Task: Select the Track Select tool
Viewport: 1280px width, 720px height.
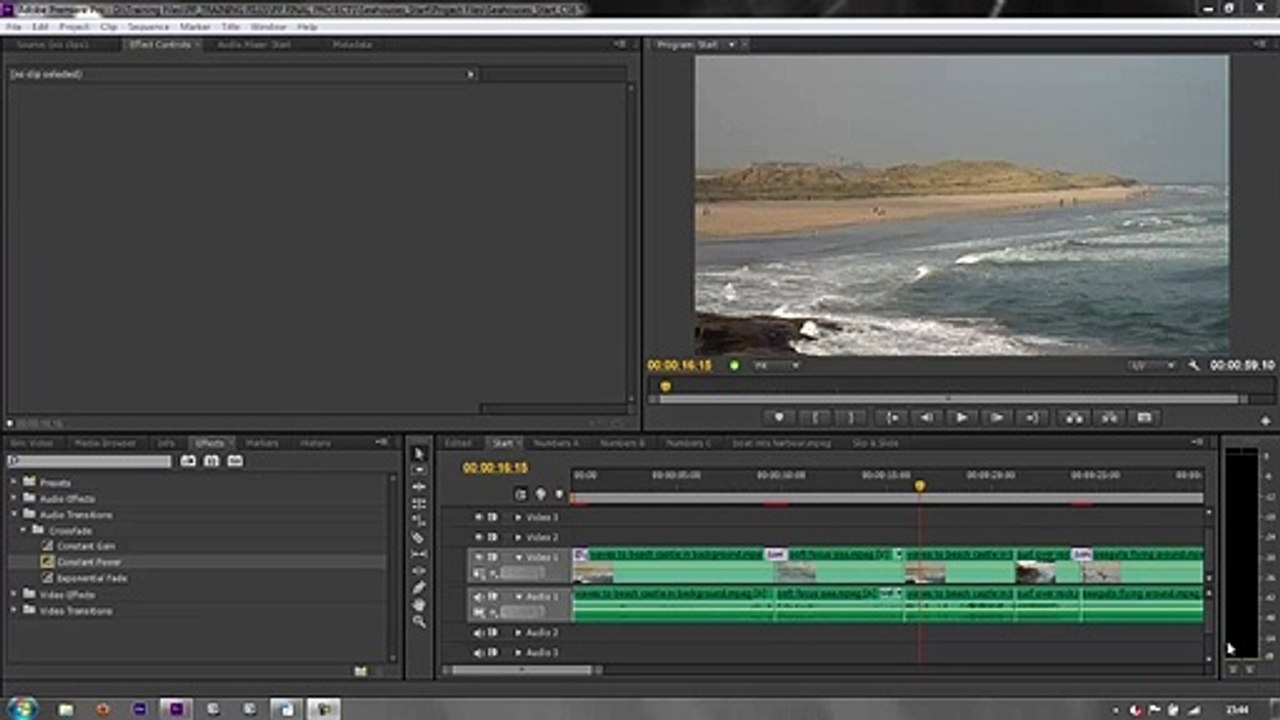Action: tap(419, 470)
